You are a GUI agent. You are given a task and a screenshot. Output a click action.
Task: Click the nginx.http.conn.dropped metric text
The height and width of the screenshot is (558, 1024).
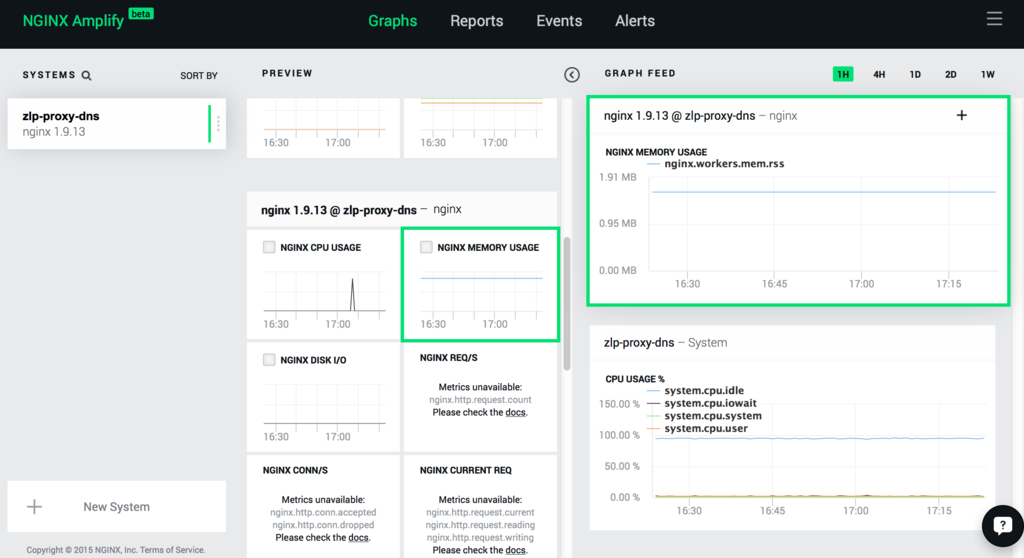pos(323,525)
